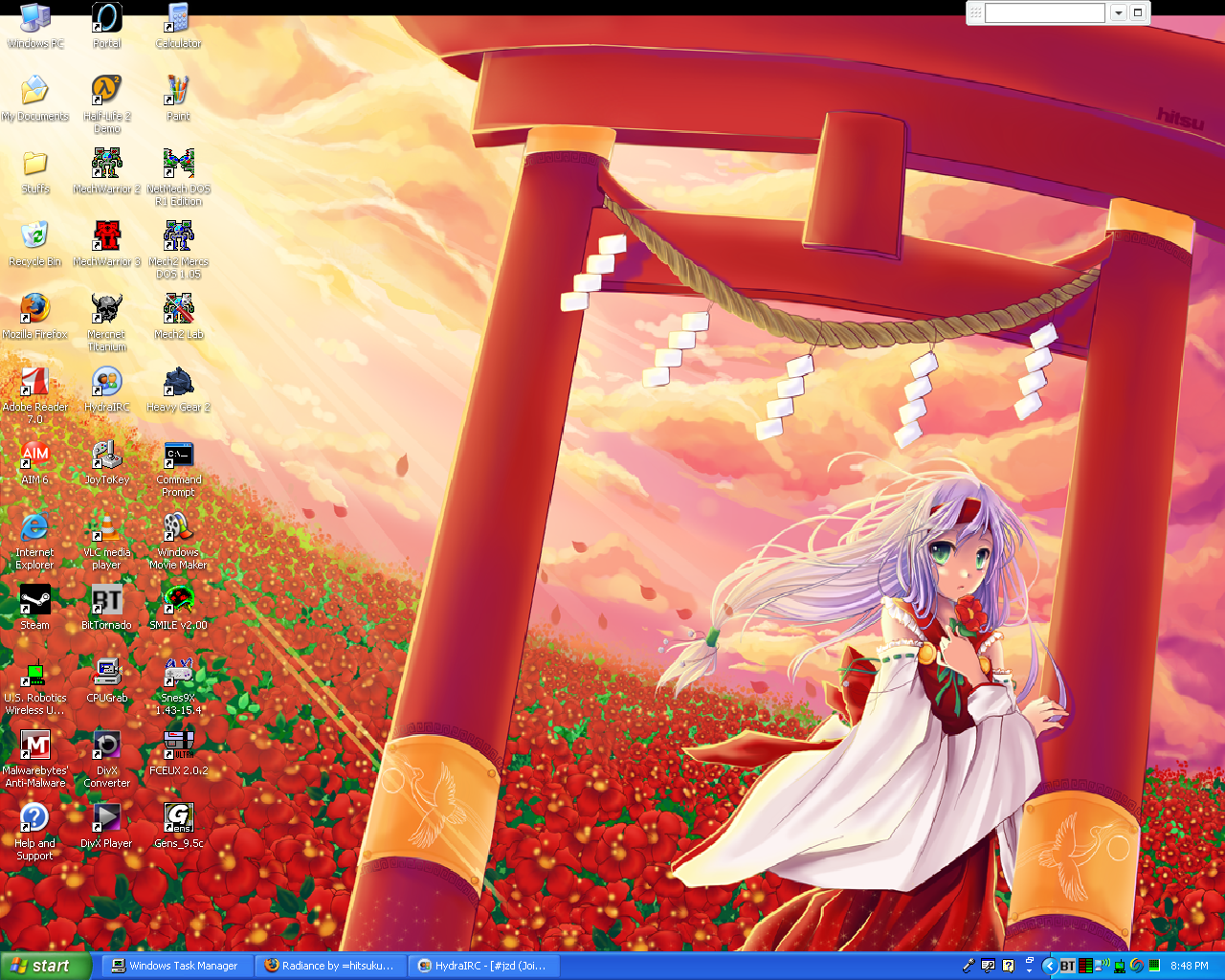
Task: Switch to Windows Task Manager taskbar button
Action: [x=177, y=966]
